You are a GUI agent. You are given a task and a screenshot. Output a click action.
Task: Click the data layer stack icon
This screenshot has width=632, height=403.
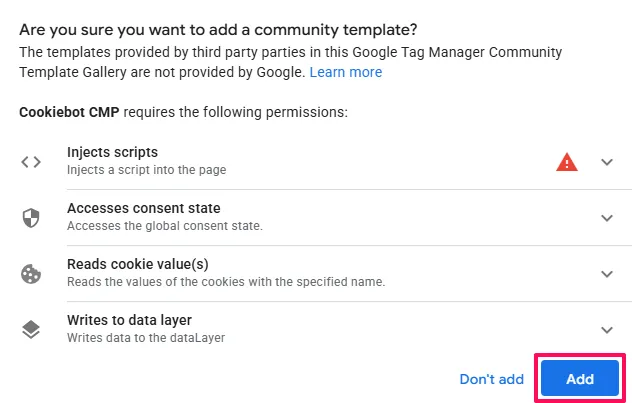click(x=31, y=330)
